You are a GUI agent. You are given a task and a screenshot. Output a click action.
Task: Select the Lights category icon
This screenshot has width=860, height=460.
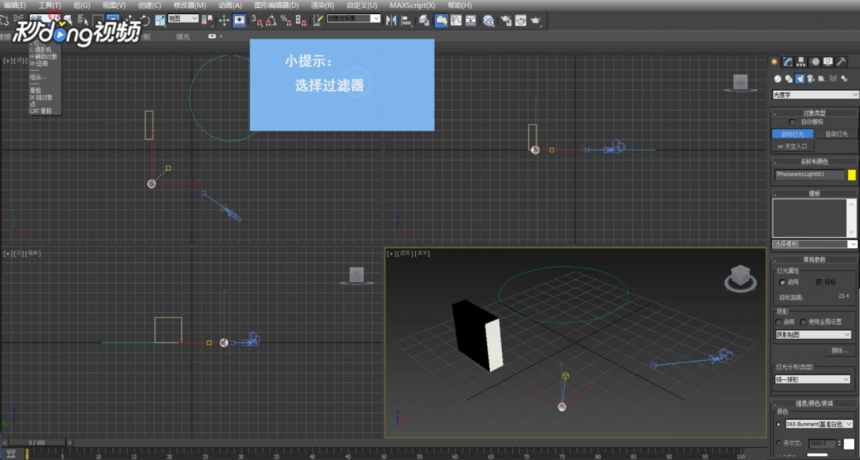800,79
